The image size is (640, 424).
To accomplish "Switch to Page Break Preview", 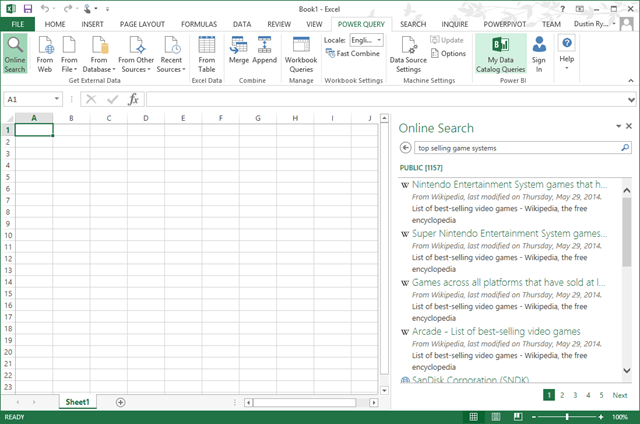I will (518, 417).
